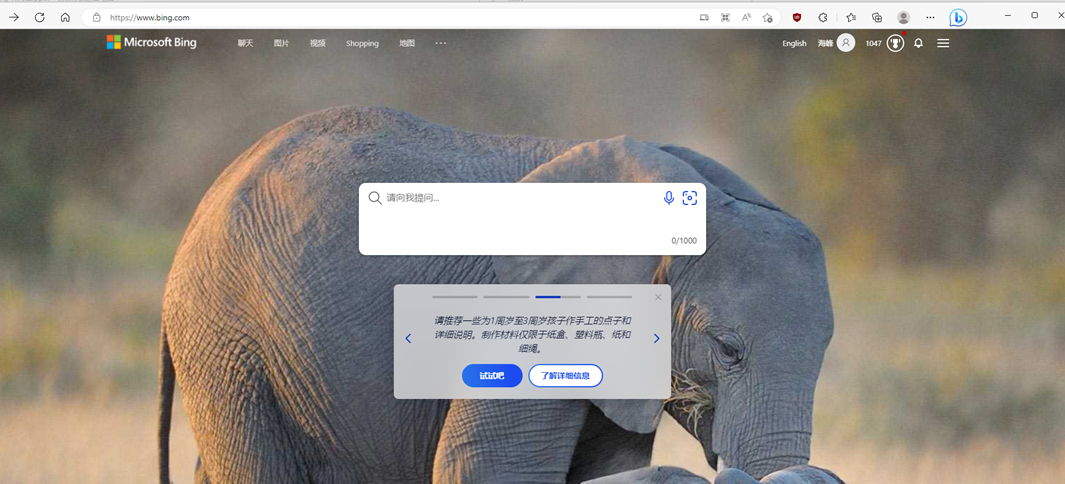Maximize the browser window
Screen dimensions: 1065x484
point(1034,15)
